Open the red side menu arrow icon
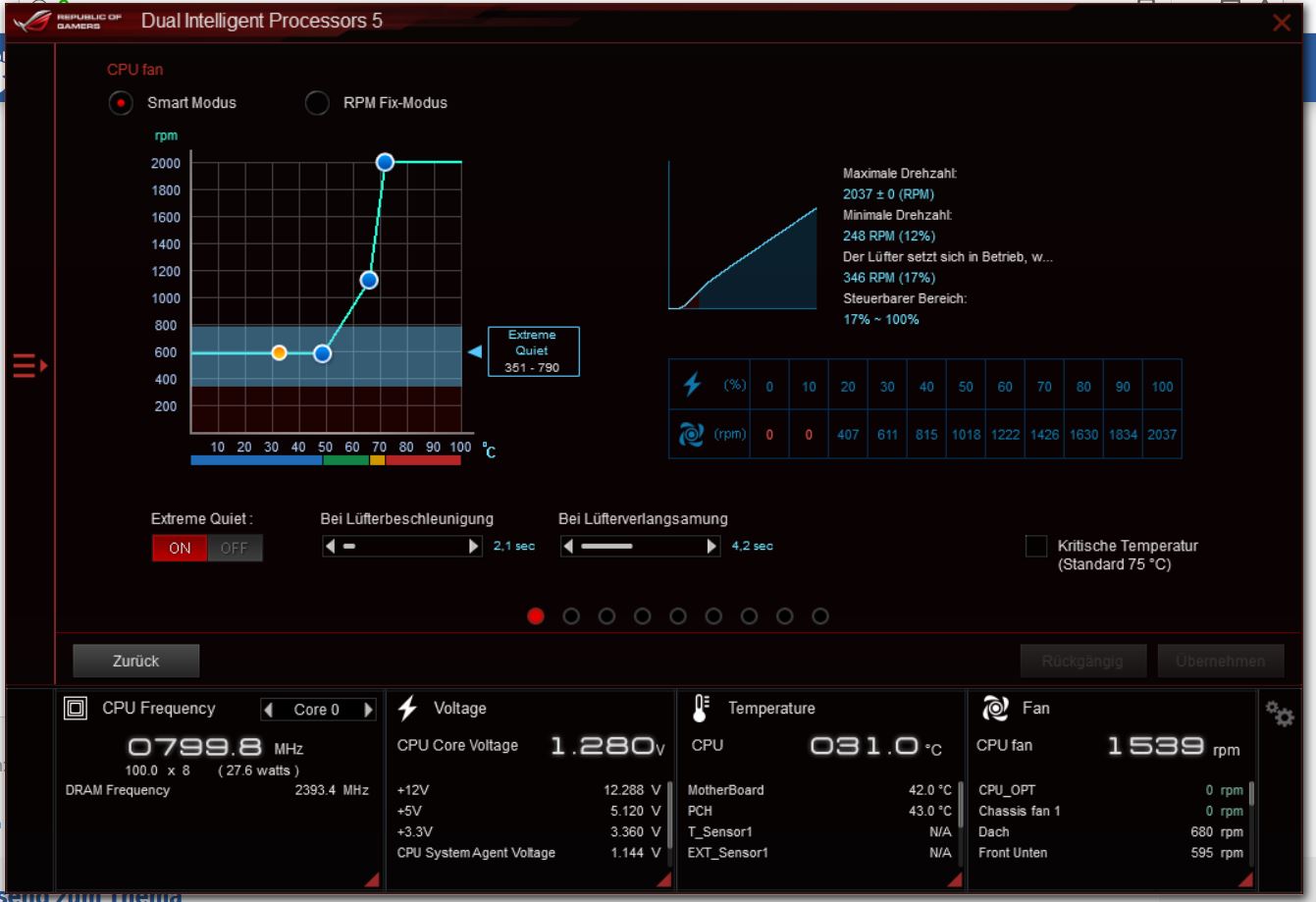 click(29, 366)
